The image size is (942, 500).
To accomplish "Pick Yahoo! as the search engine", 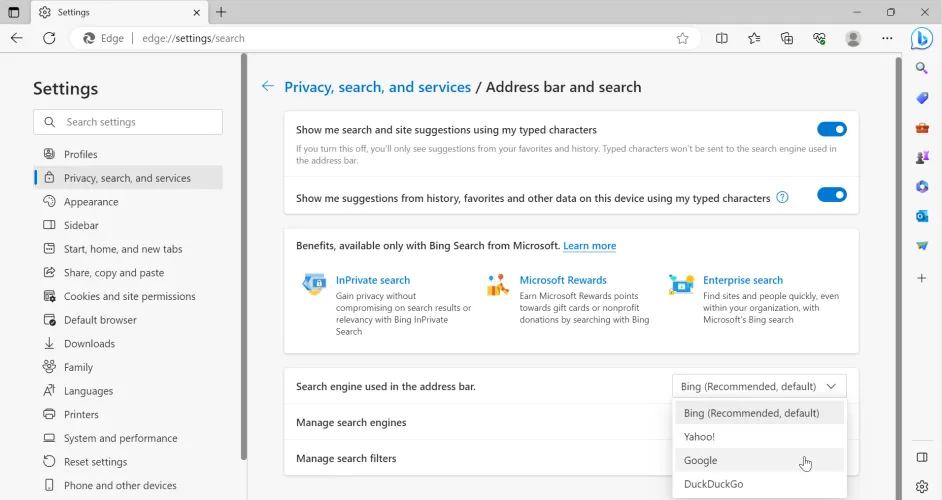I will (x=699, y=437).
